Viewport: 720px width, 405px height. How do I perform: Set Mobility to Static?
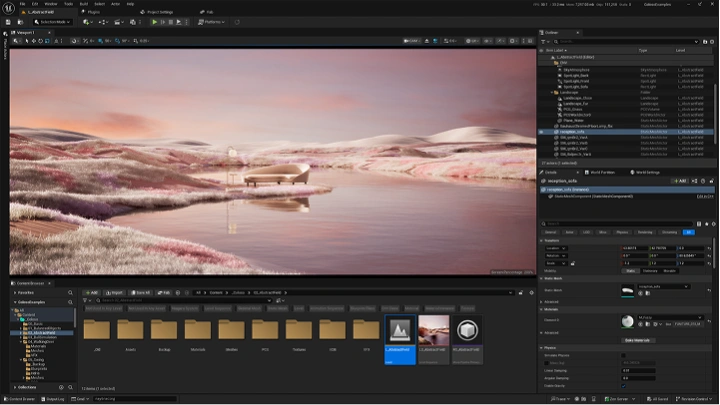coord(630,271)
